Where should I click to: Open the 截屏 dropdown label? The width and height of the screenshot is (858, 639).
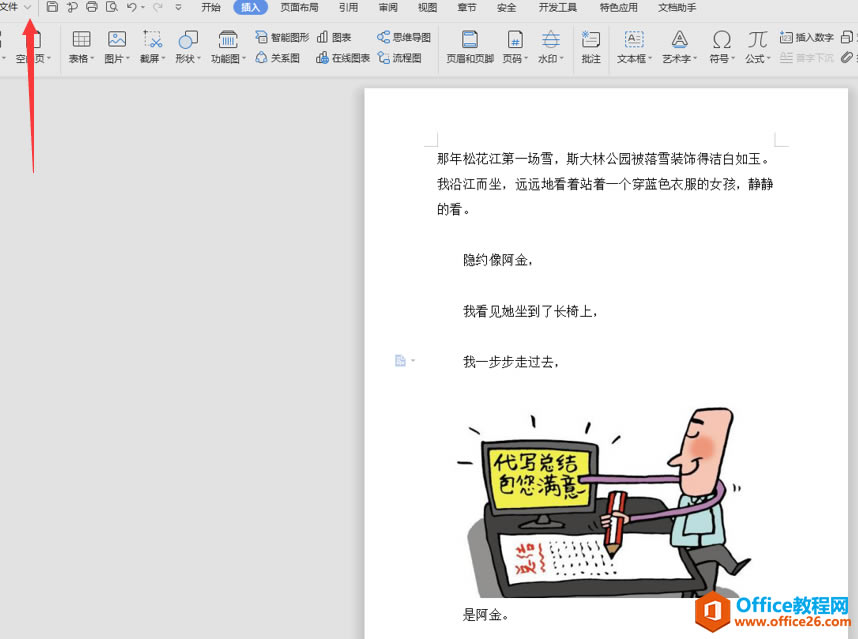152,59
